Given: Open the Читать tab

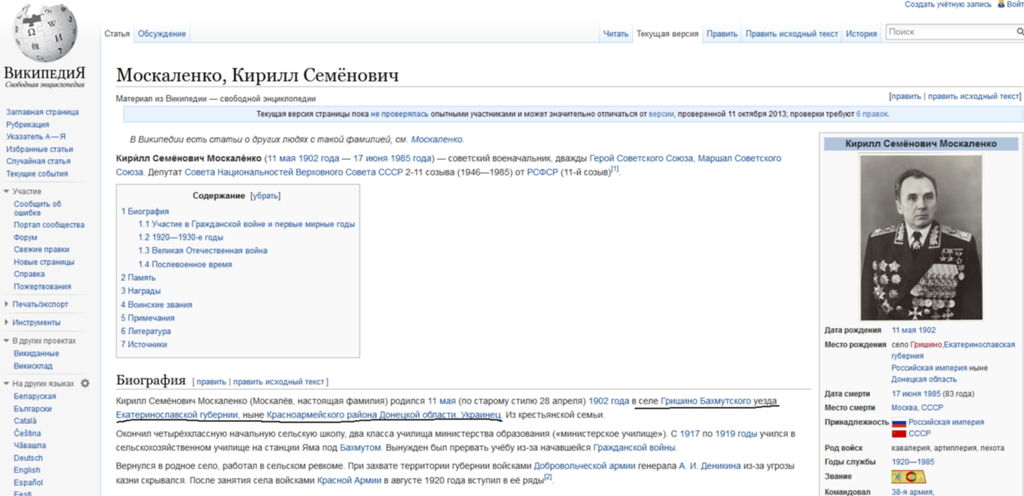Looking at the screenshot, I should click(616, 34).
